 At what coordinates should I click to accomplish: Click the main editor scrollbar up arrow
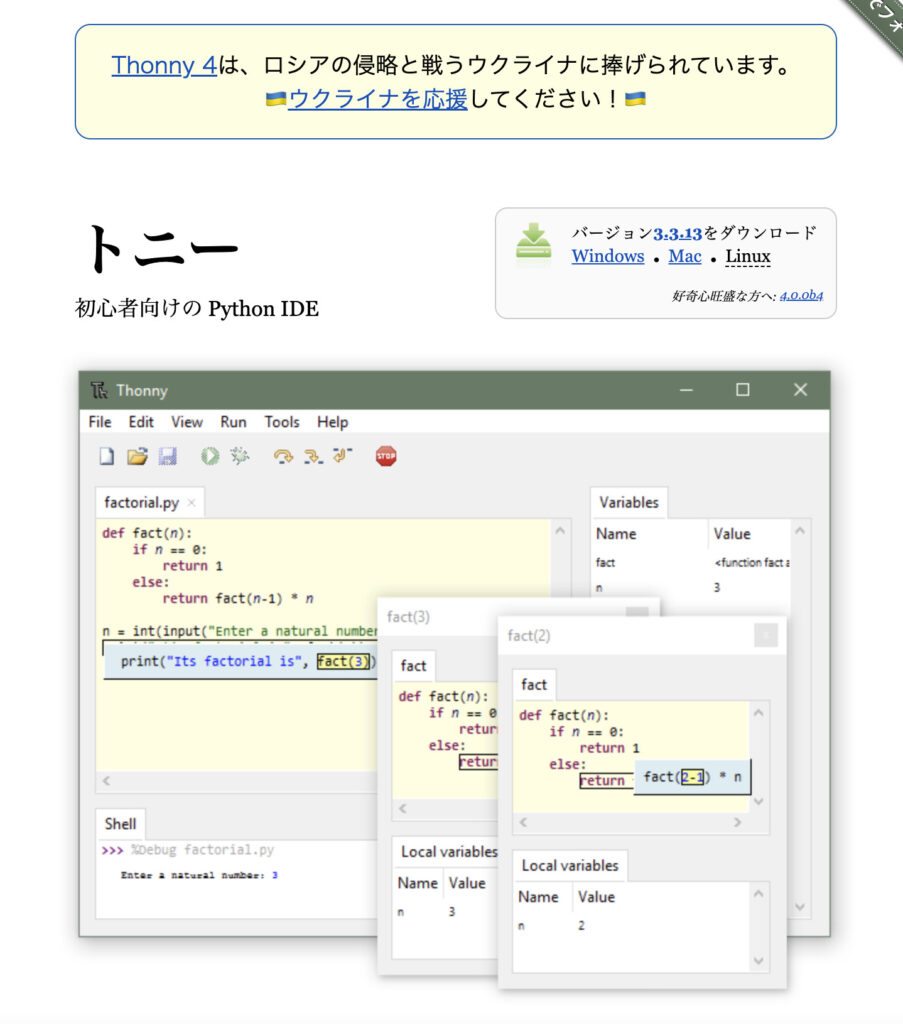pos(560,531)
